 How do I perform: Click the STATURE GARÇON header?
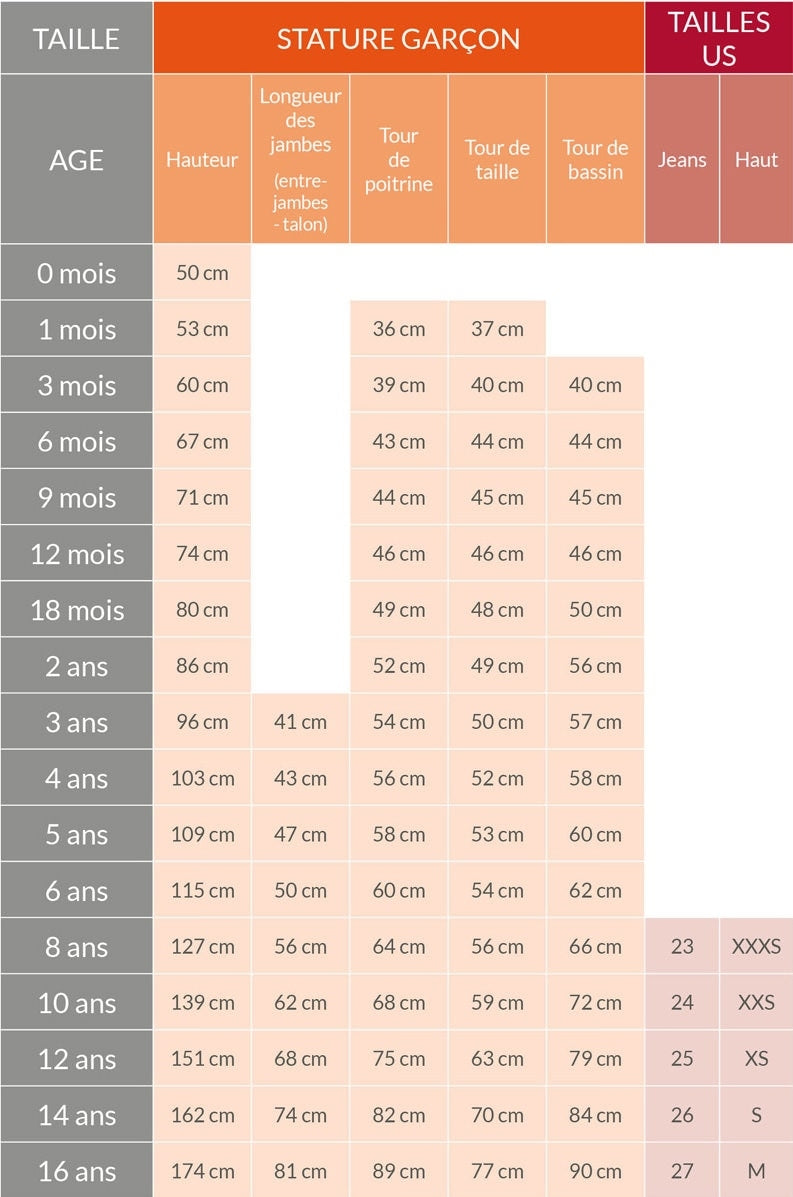[x=398, y=38]
